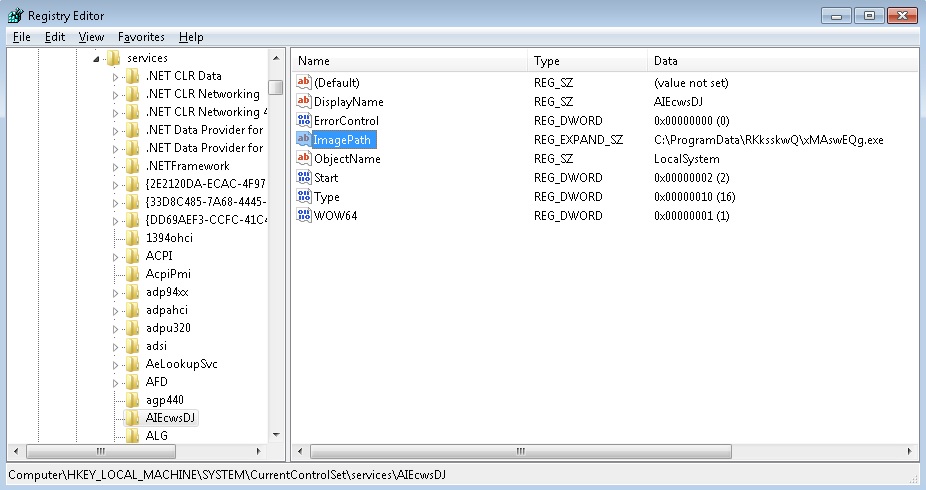Click values pane scroll right arrow
Image resolution: width=926 pixels, height=490 pixels.
coord(909,452)
